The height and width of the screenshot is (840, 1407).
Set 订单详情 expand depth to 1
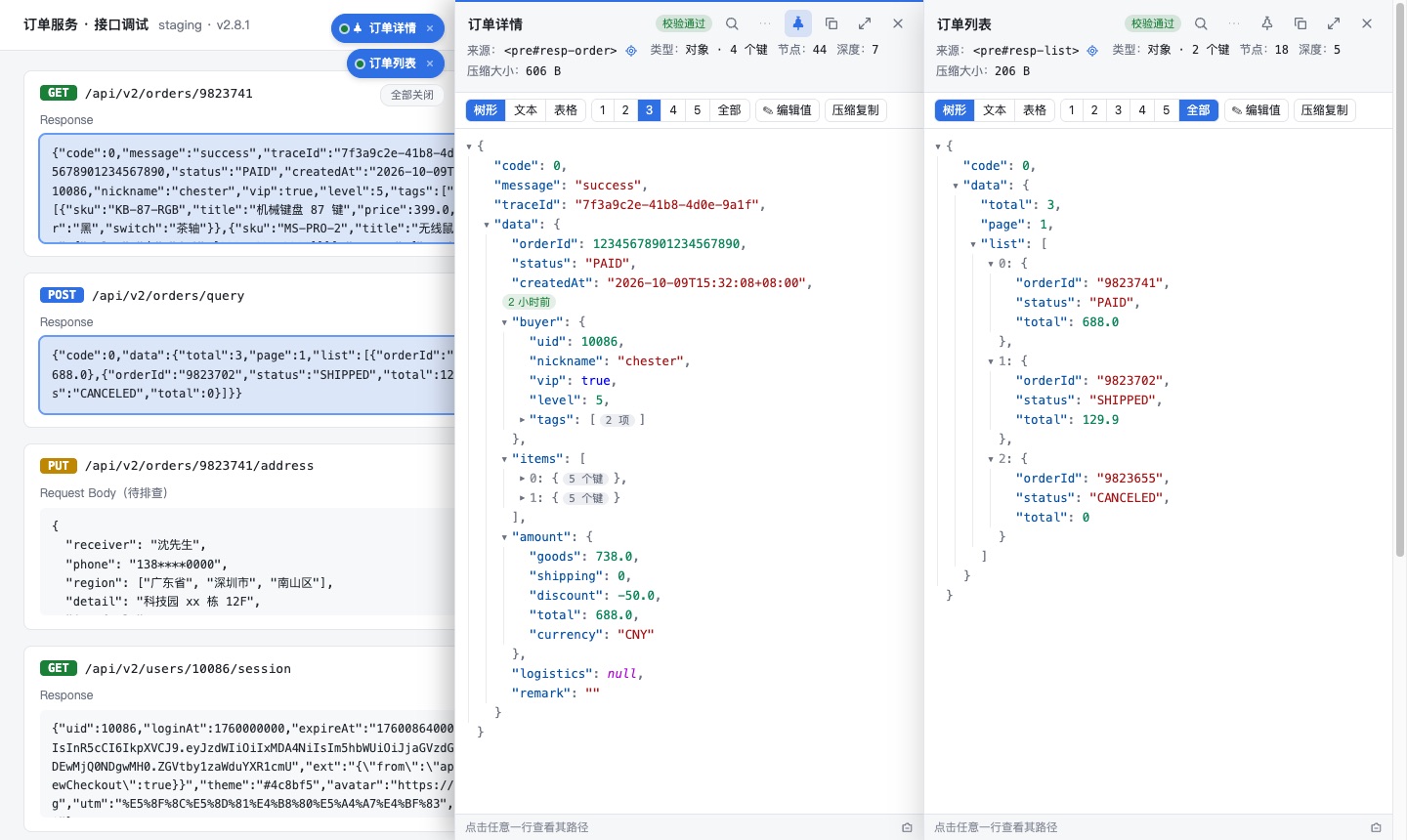tap(603, 110)
